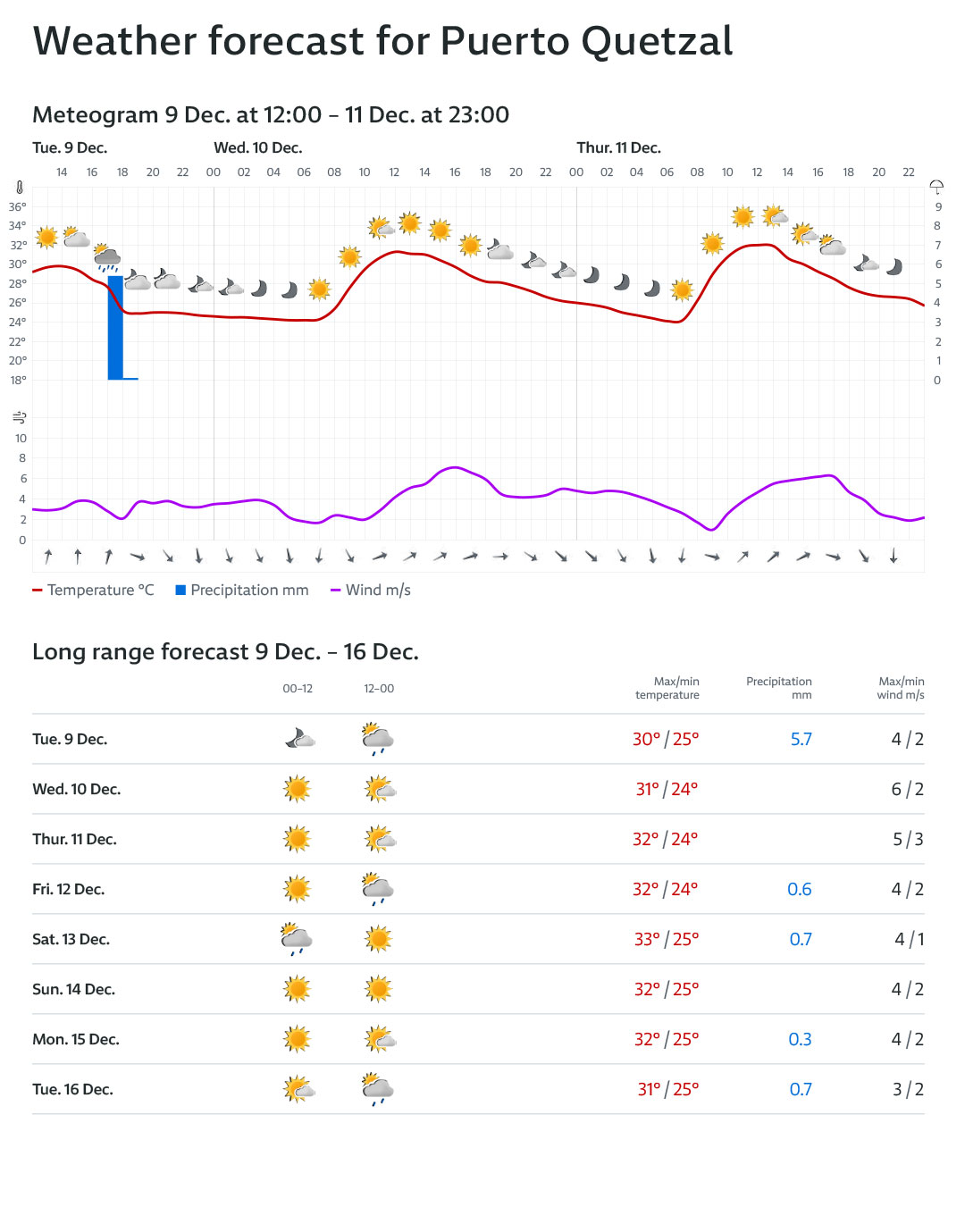Click the umbrella icon above the precipitation axis
965x1232 pixels.
tap(936, 187)
